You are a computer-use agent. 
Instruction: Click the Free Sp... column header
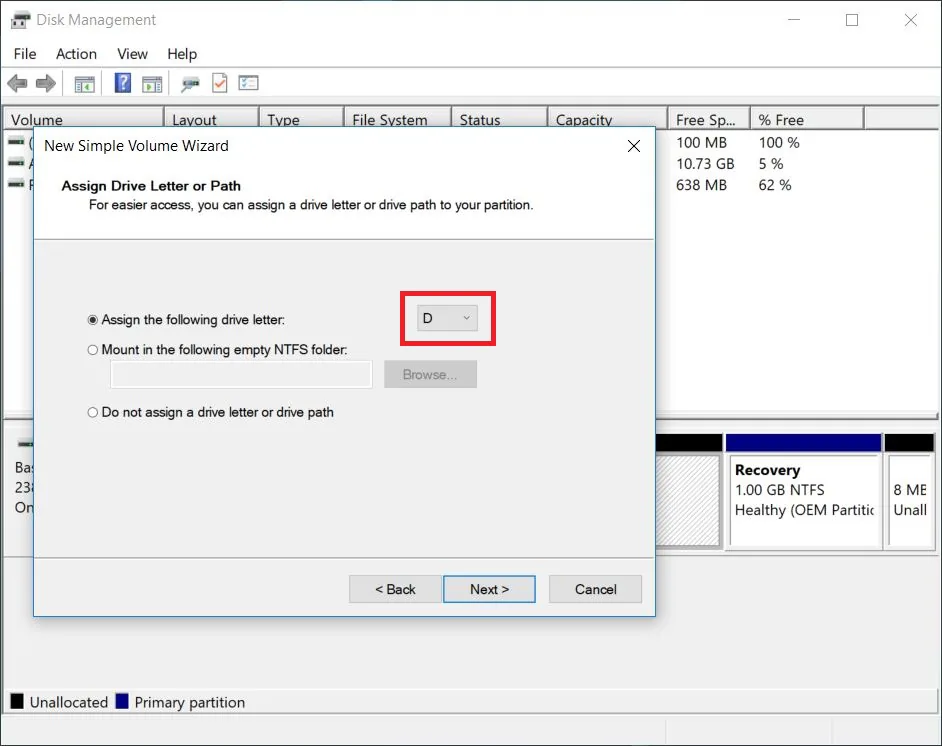point(709,120)
